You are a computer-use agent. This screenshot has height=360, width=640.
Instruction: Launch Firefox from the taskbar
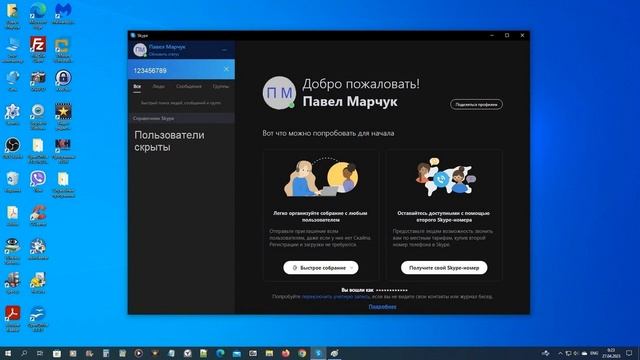[x=286, y=353]
